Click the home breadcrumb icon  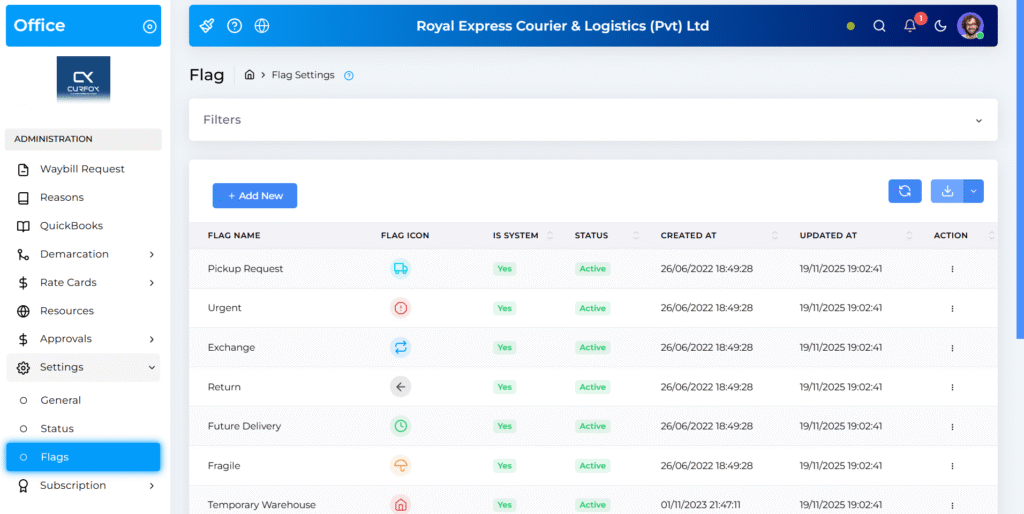(250, 75)
